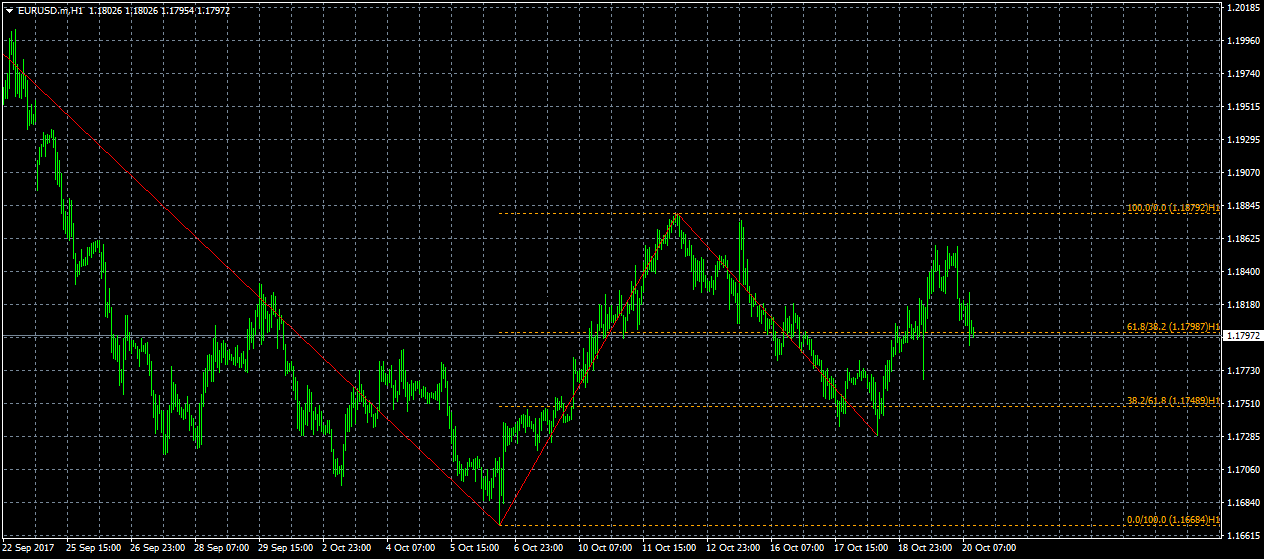Select the 0.0/100.0 (1.16684) Fibonacci label
Image resolution: width=1264 pixels, height=559 pixels.
(x=1173, y=520)
